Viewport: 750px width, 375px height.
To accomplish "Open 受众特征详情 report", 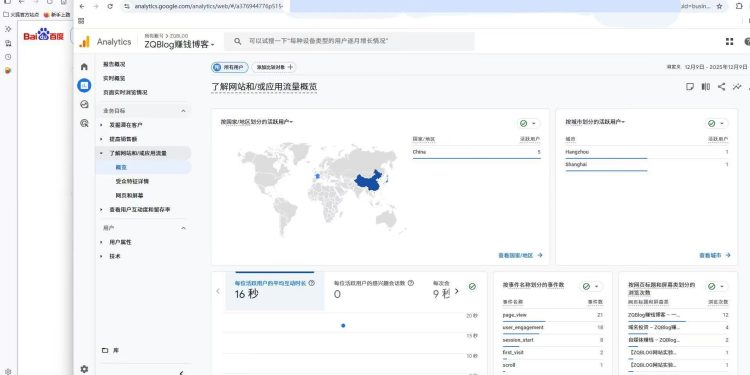I will 132,181.
